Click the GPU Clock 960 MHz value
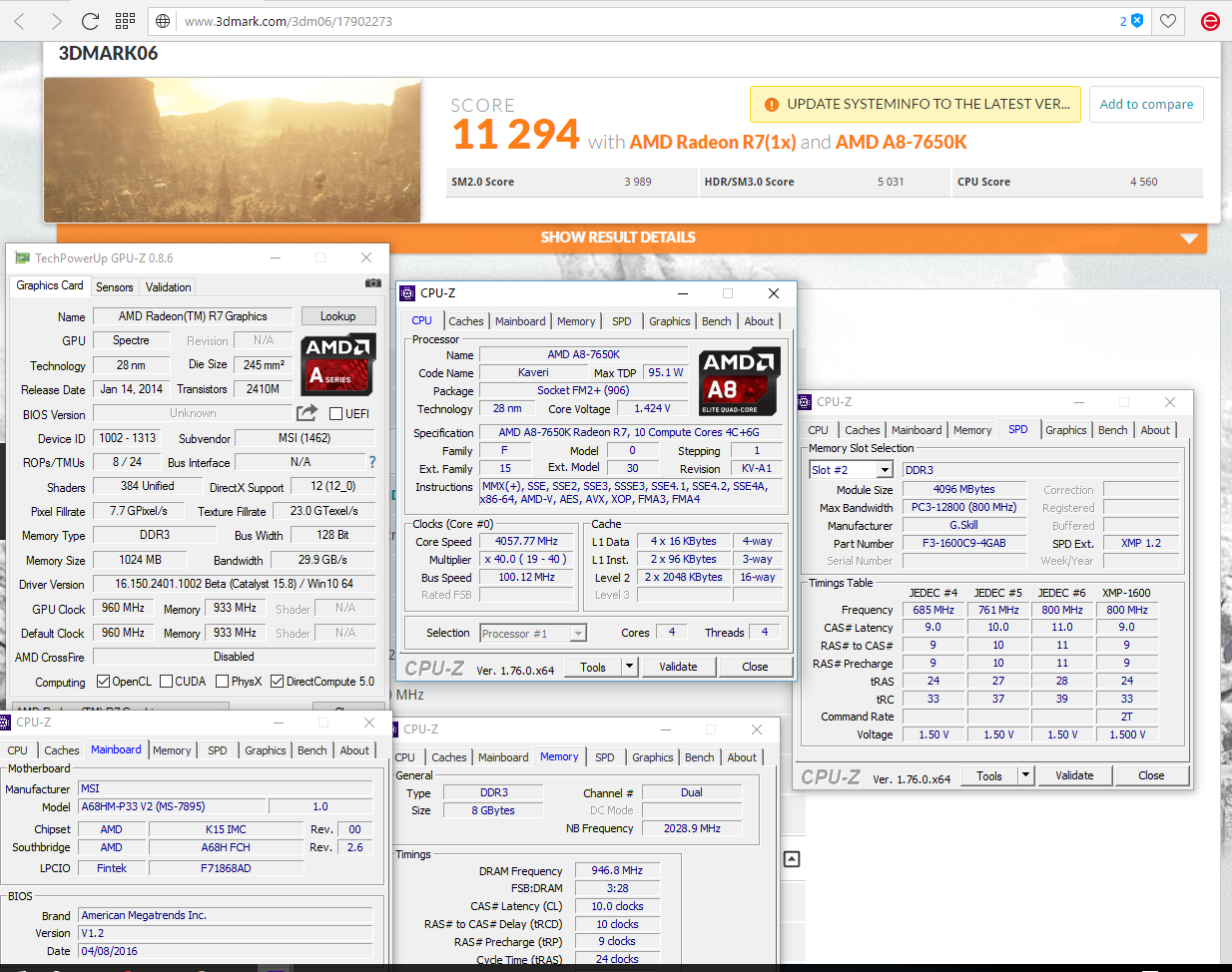Screen dimensions: 1232x972 (123, 608)
